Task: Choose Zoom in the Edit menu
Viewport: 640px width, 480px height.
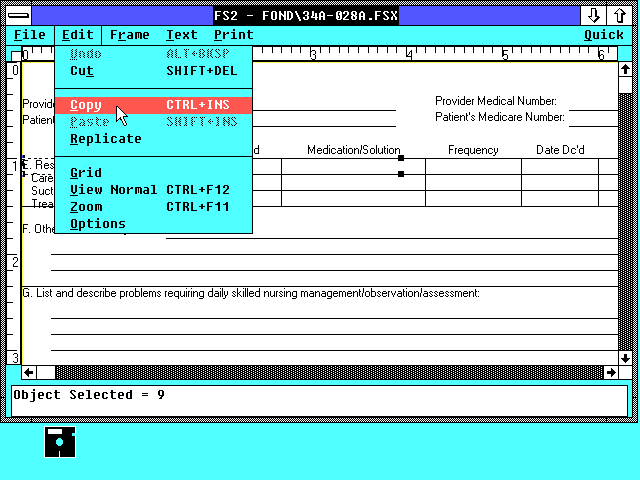Action: coord(153,207)
